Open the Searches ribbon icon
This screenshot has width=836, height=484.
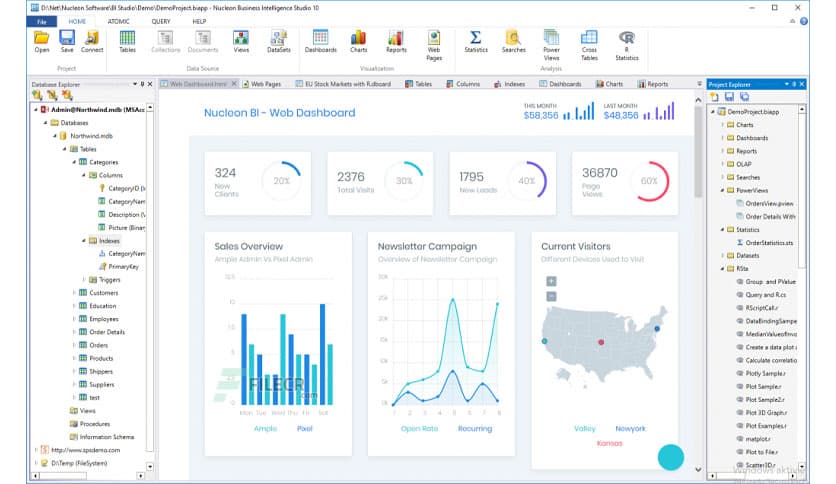point(513,42)
